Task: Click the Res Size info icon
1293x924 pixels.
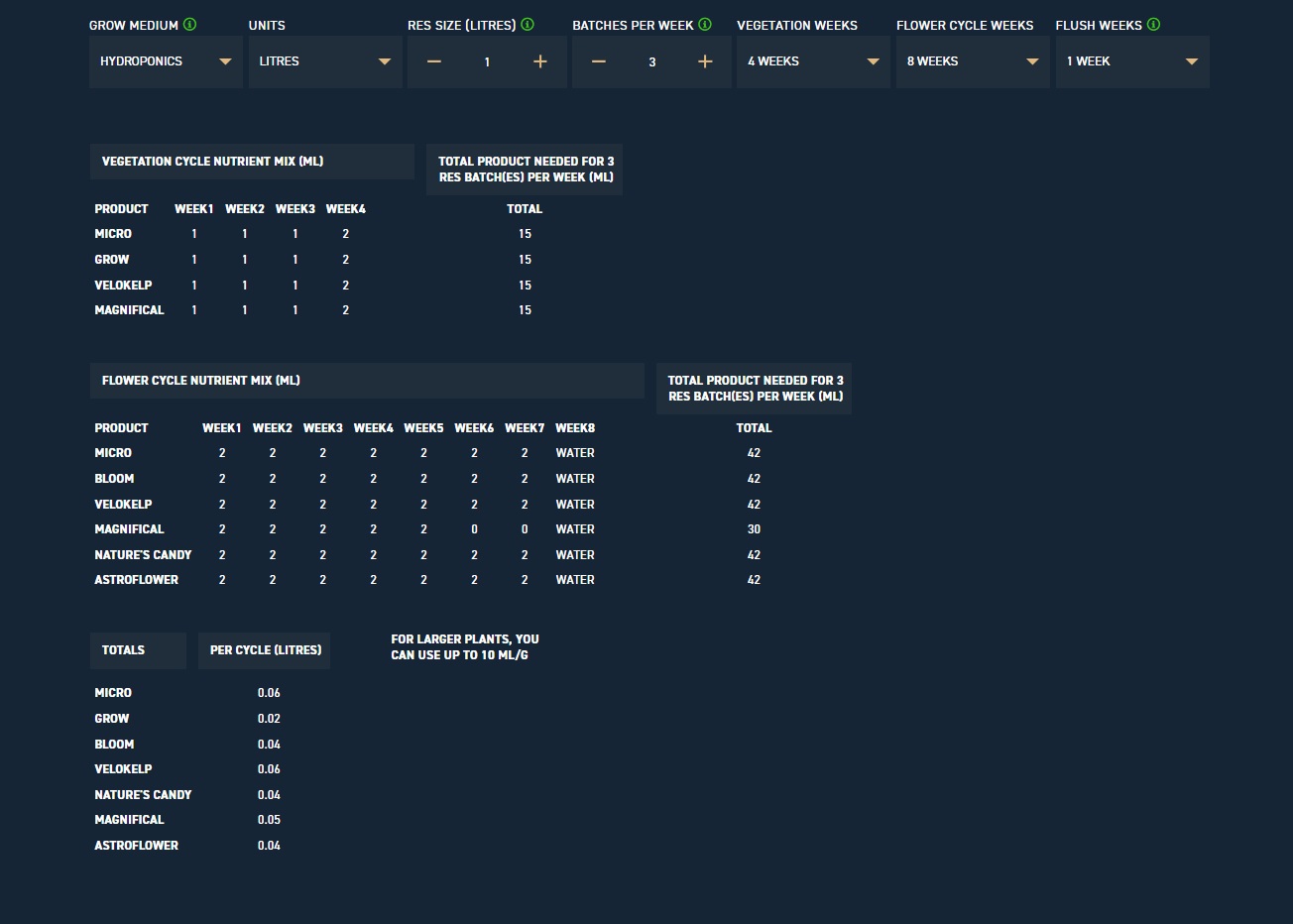Action: [528, 25]
